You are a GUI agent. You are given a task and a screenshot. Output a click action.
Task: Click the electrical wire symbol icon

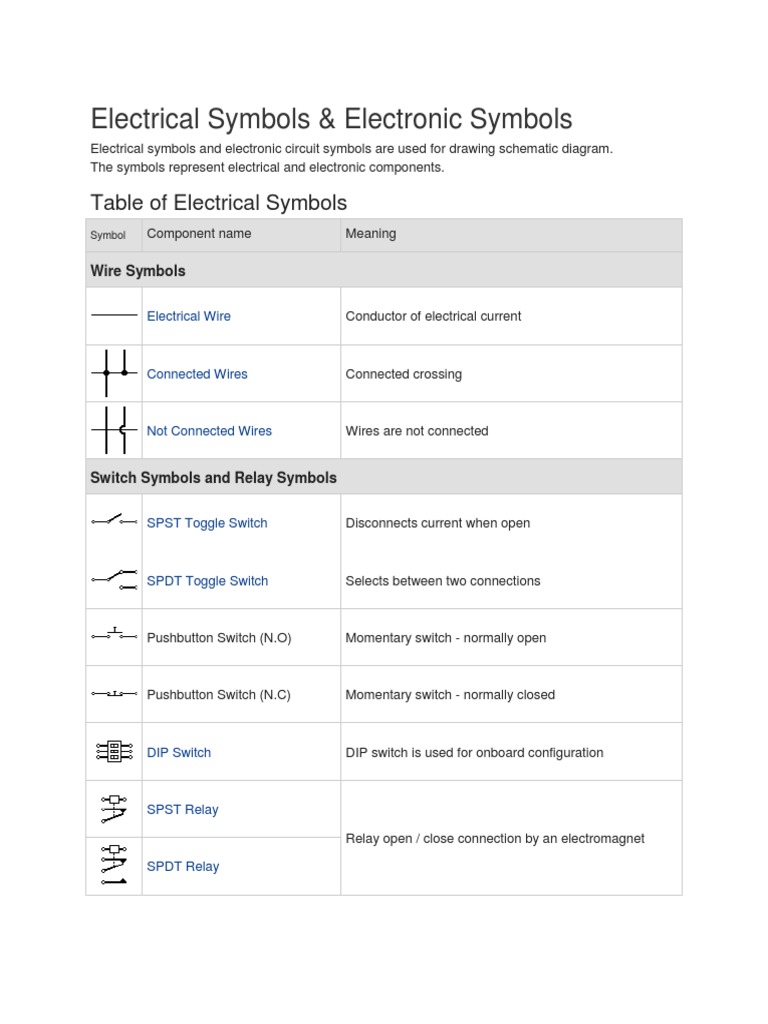pos(114,315)
